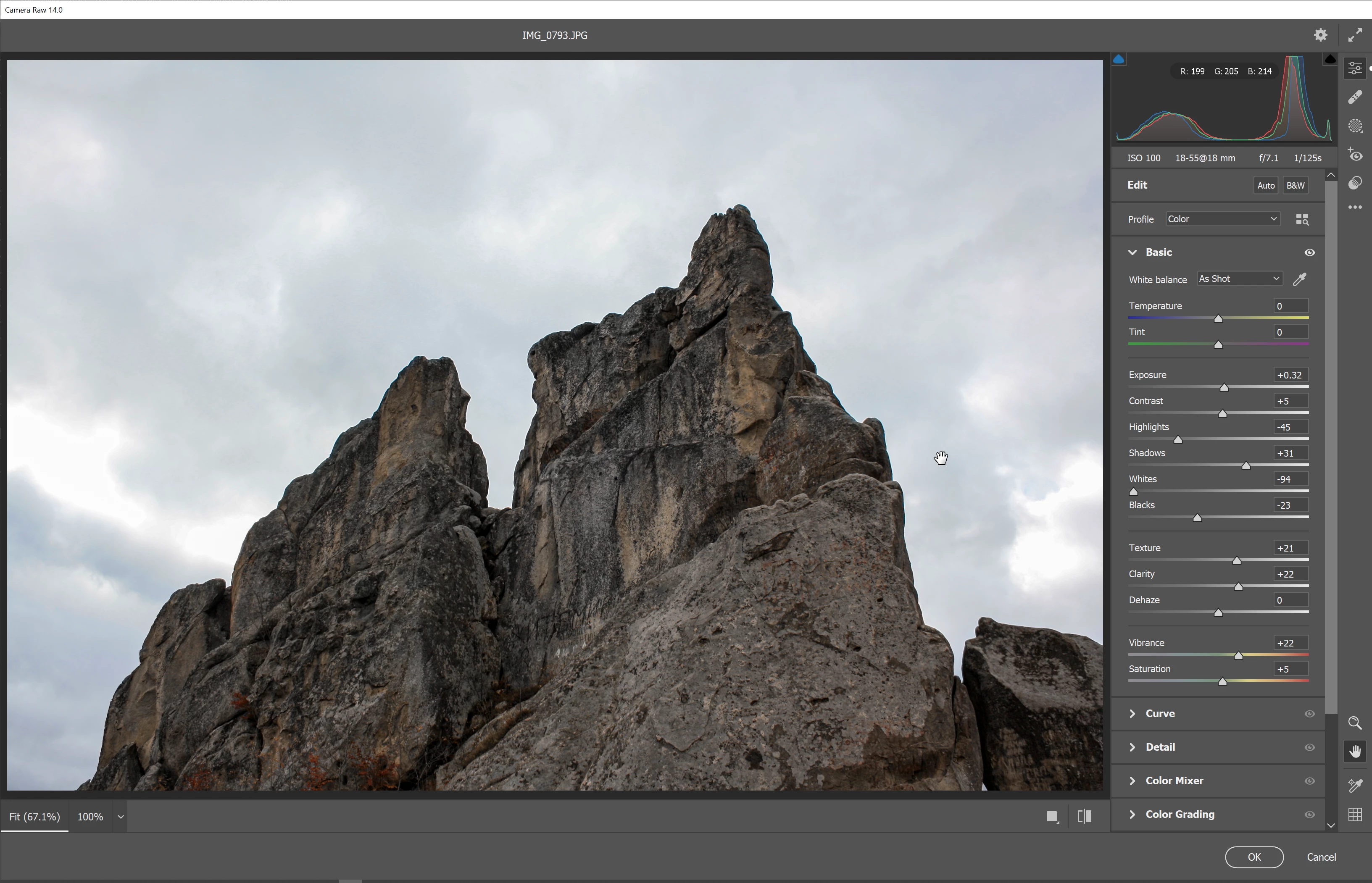The width and height of the screenshot is (1372, 883).
Task: Toggle full screen mode icon
Action: pyautogui.click(x=1355, y=35)
